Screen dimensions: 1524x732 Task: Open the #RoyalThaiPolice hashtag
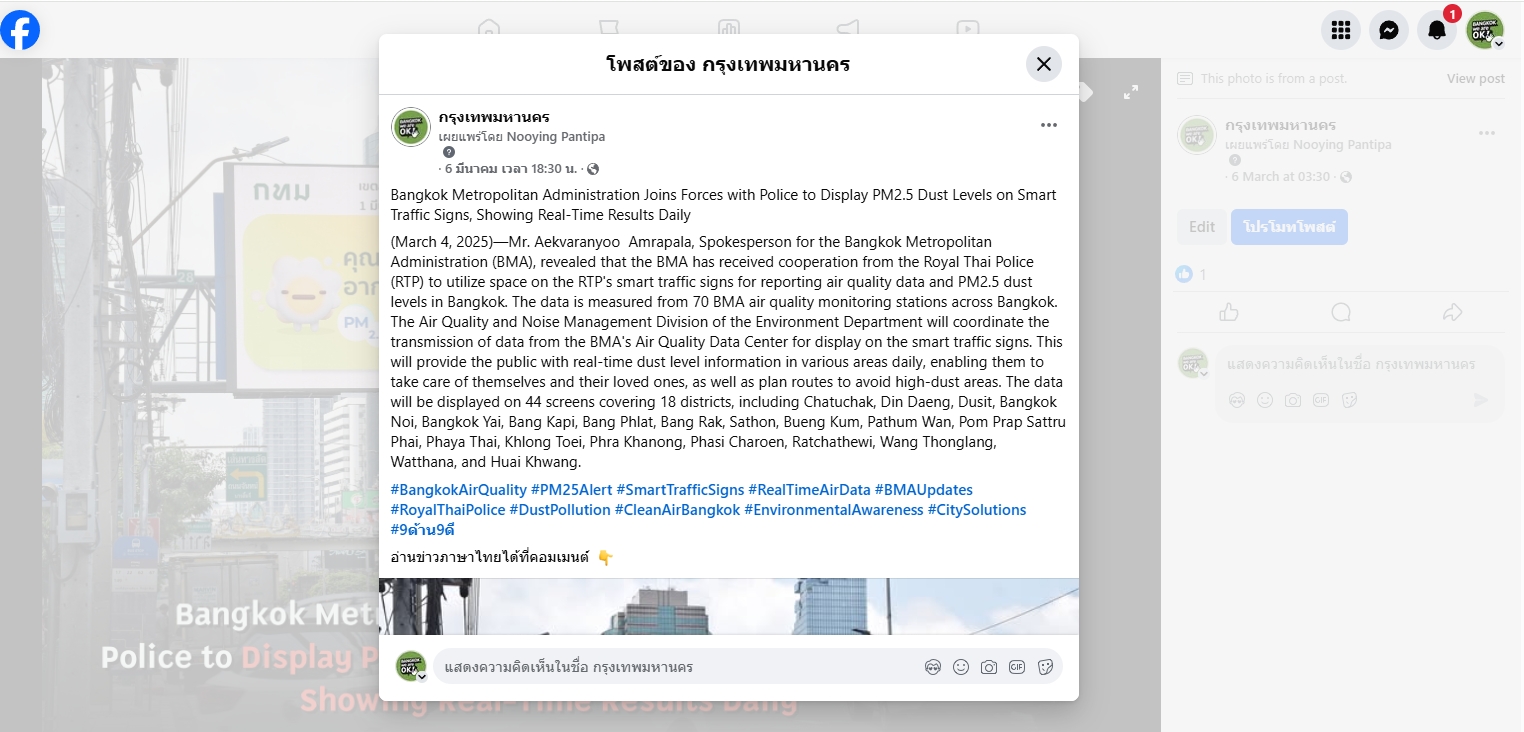pyautogui.click(x=448, y=510)
